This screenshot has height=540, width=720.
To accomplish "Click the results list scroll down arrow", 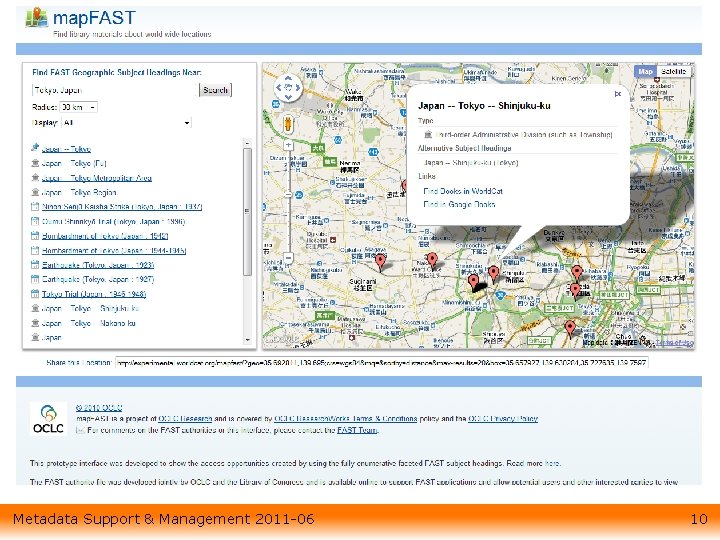I will [248, 340].
